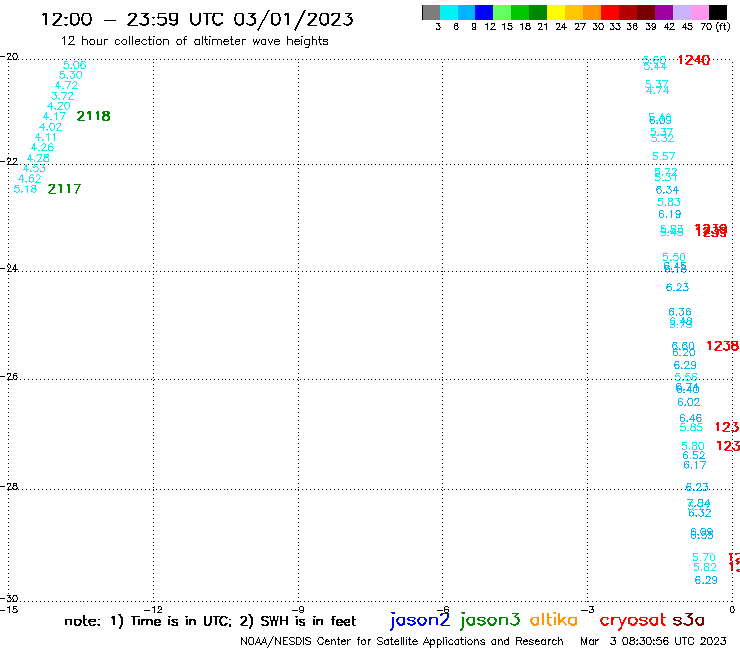Screen dimensions: 740x650
Task: Click the jason2 satellite legend label
Action: click(420, 621)
